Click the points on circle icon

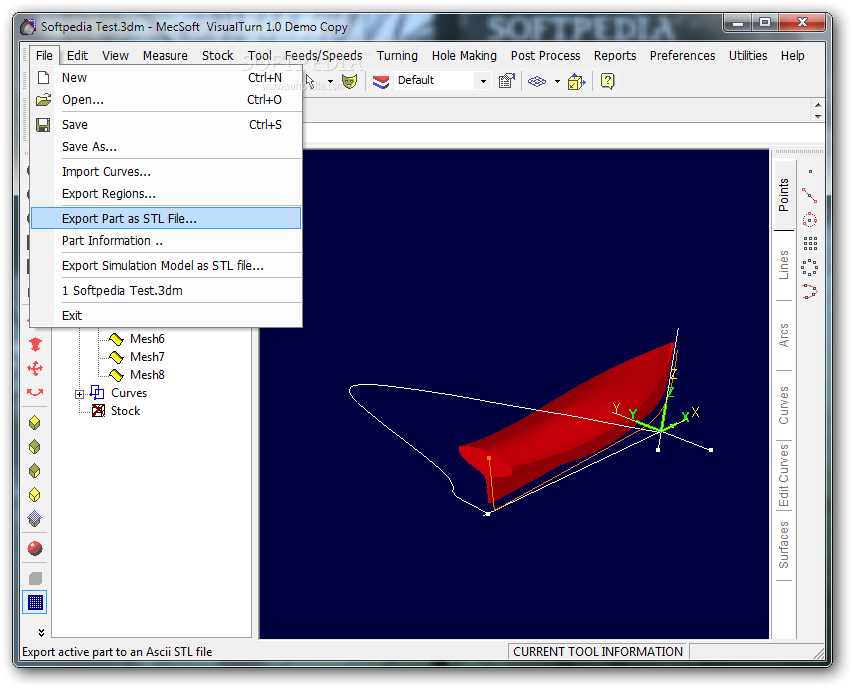[809, 219]
